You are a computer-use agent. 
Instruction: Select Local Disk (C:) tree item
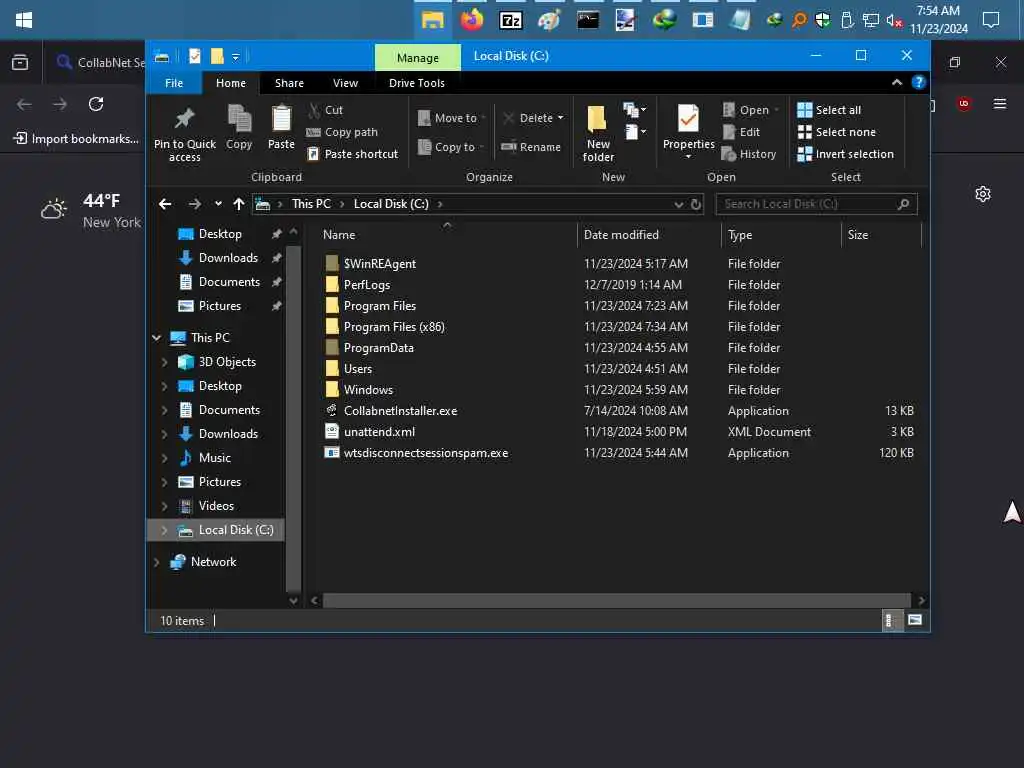click(x=235, y=530)
